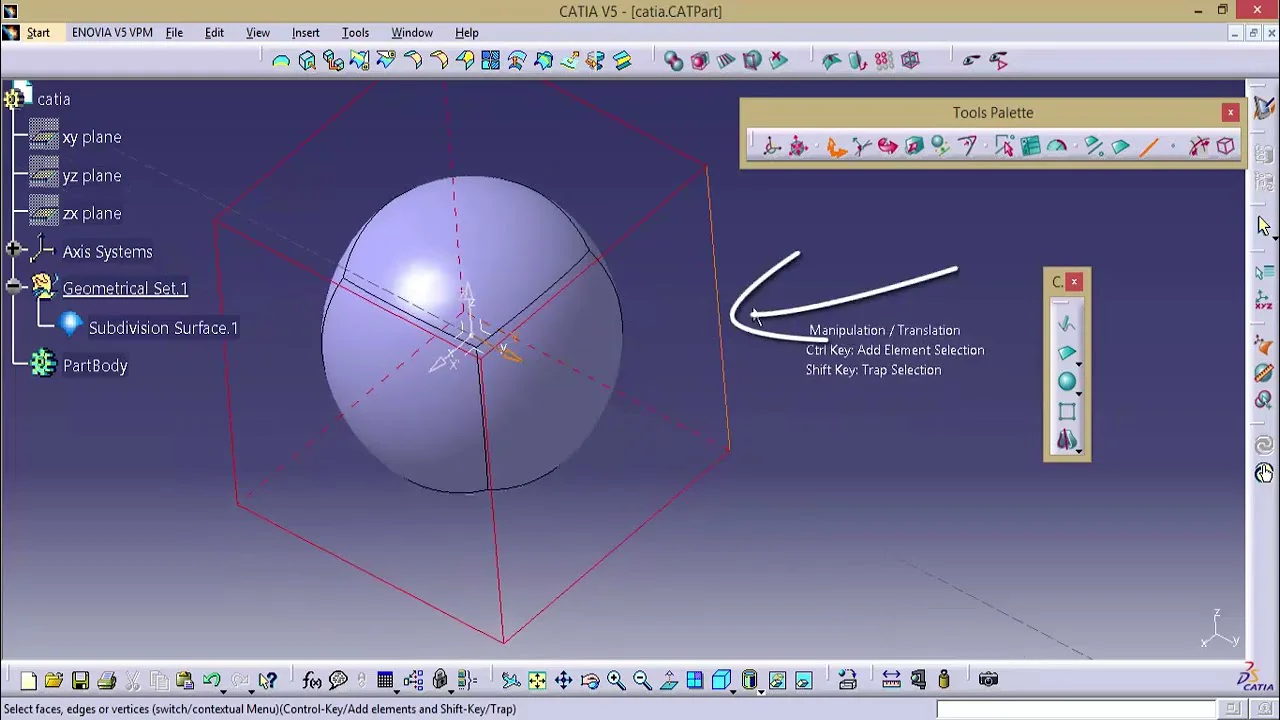
Task: Click the pink dots pattern icon on top toolbar
Action: [883, 61]
